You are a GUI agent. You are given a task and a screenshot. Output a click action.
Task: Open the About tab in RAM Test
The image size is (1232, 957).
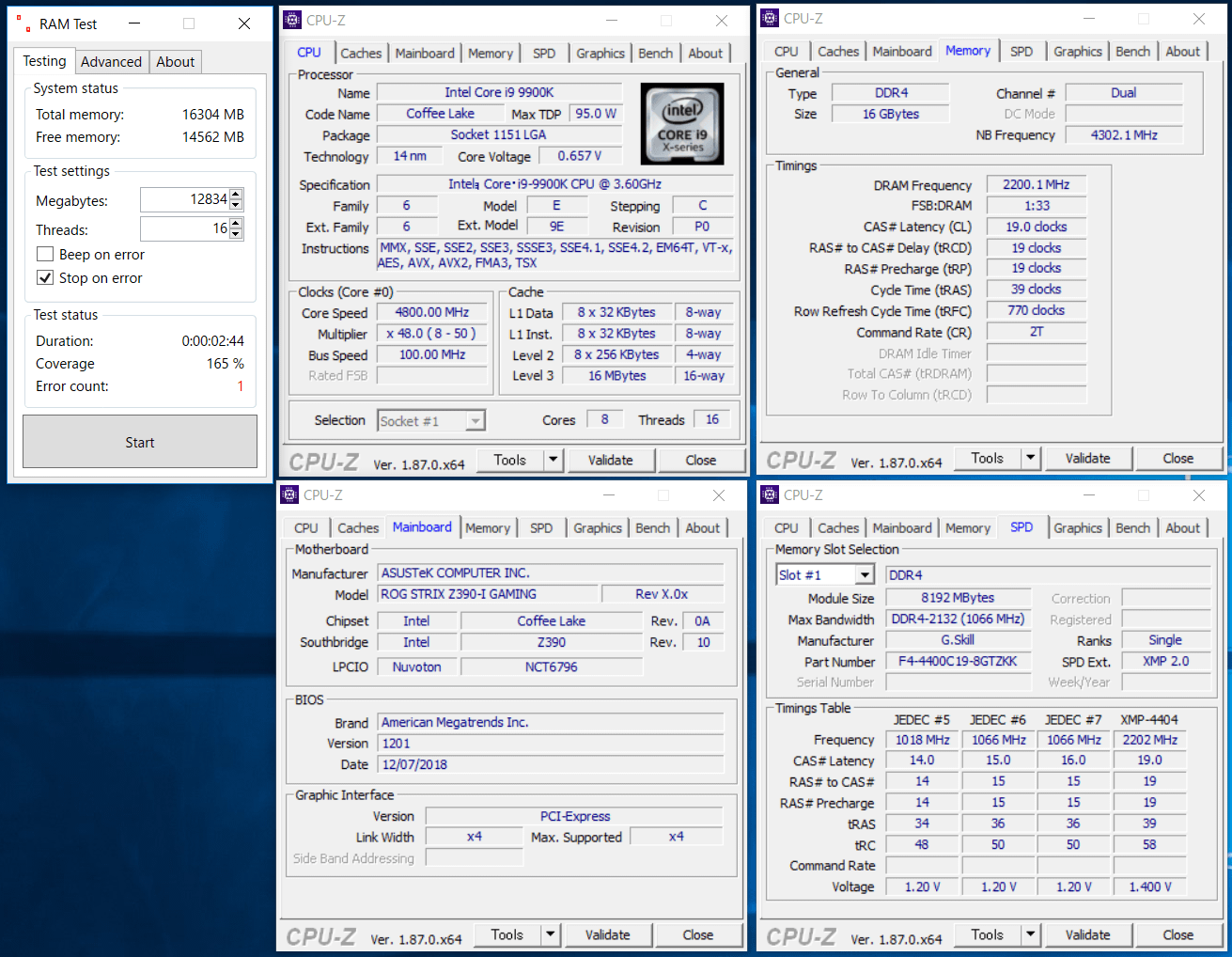175,62
